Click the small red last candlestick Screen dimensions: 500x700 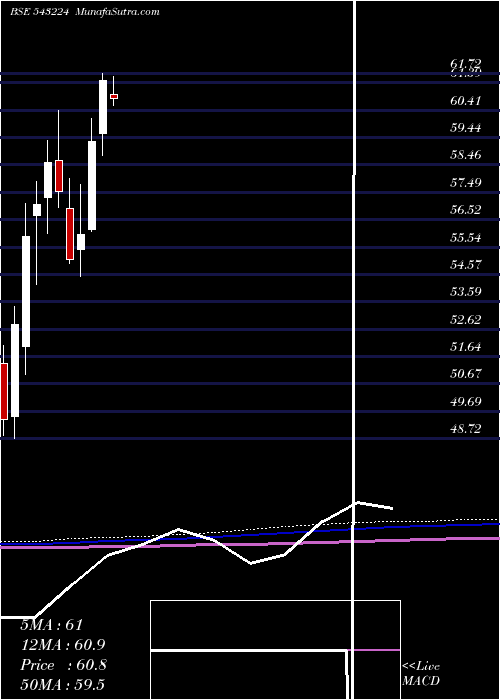(x=114, y=96)
